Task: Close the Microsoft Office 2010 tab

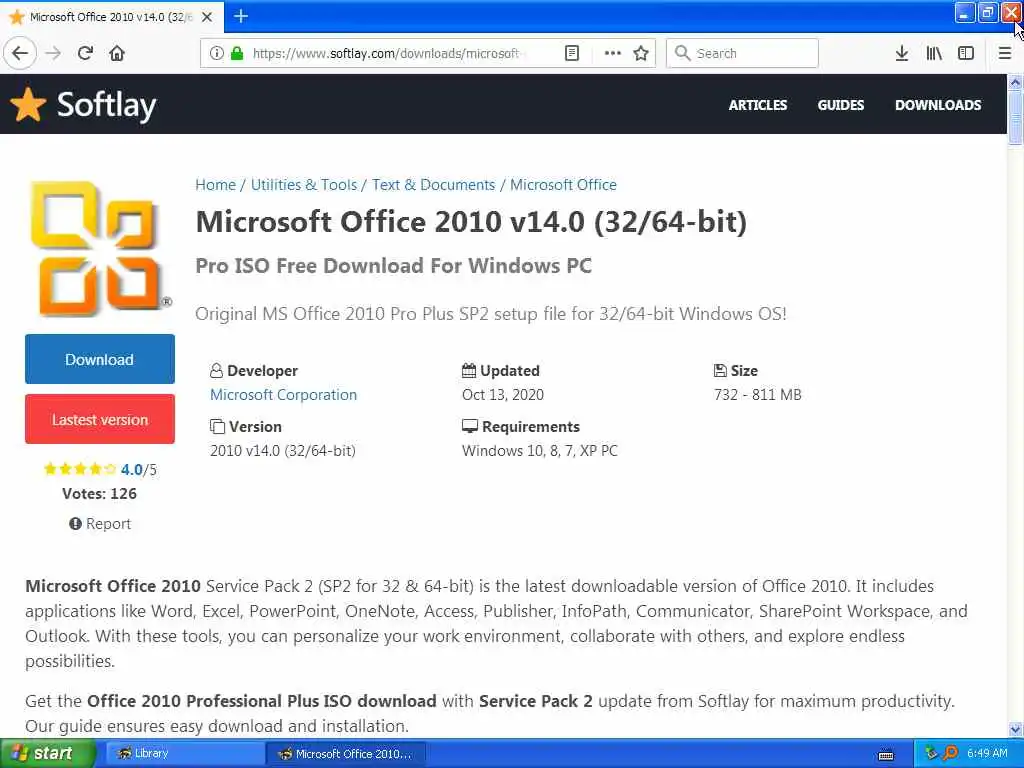Action: pos(207,17)
